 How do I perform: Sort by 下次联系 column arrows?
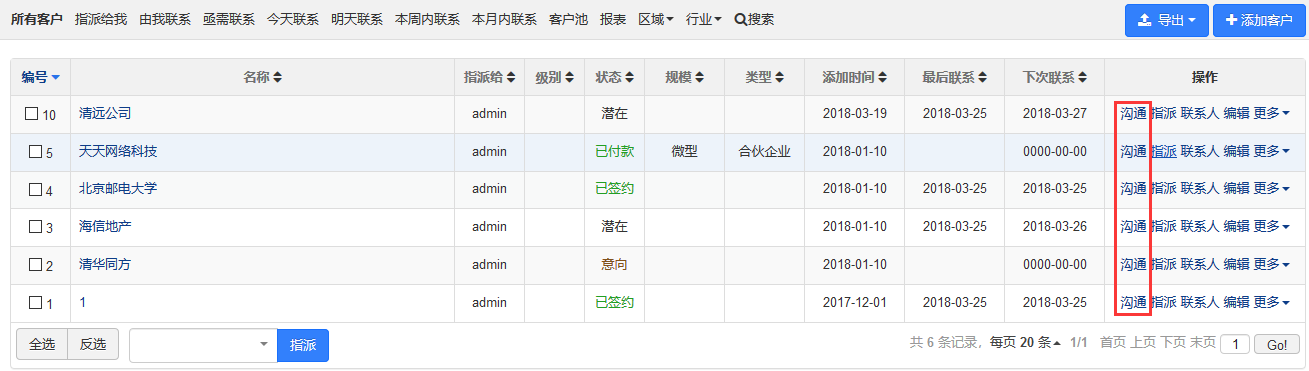[1081, 77]
